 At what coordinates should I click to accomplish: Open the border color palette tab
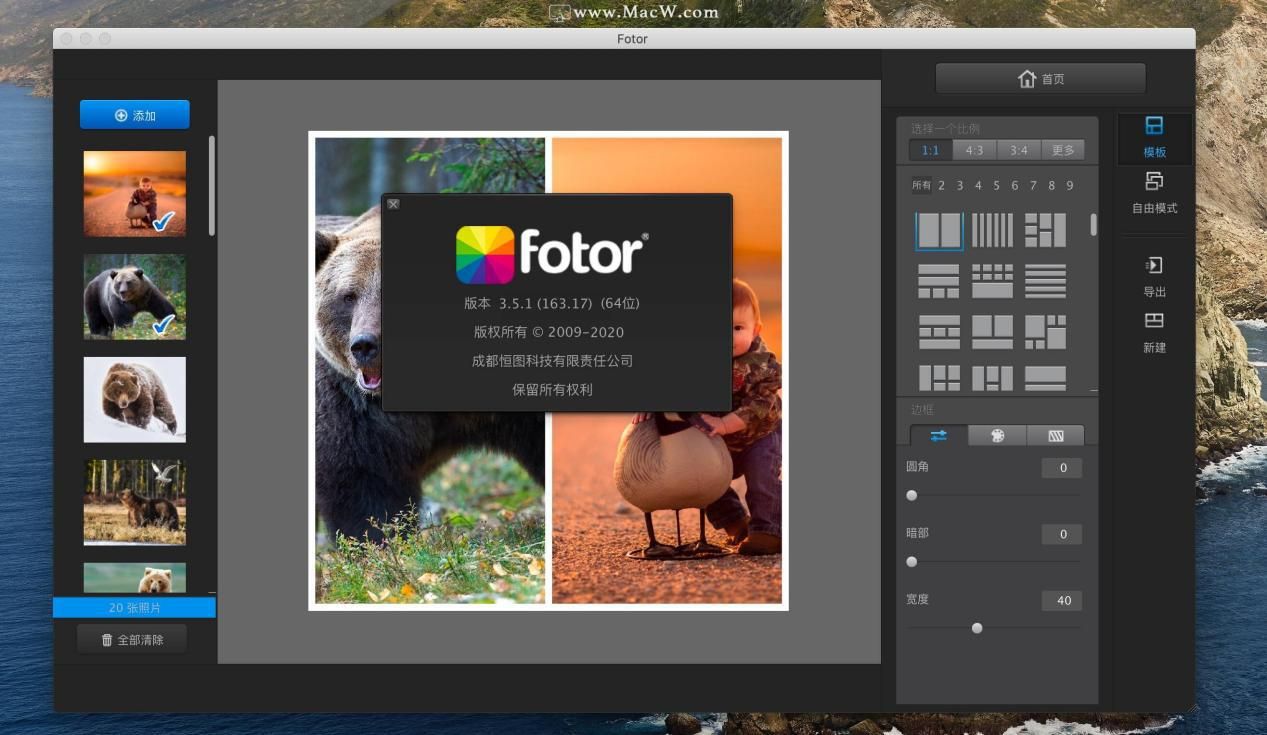[x=997, y=436]
